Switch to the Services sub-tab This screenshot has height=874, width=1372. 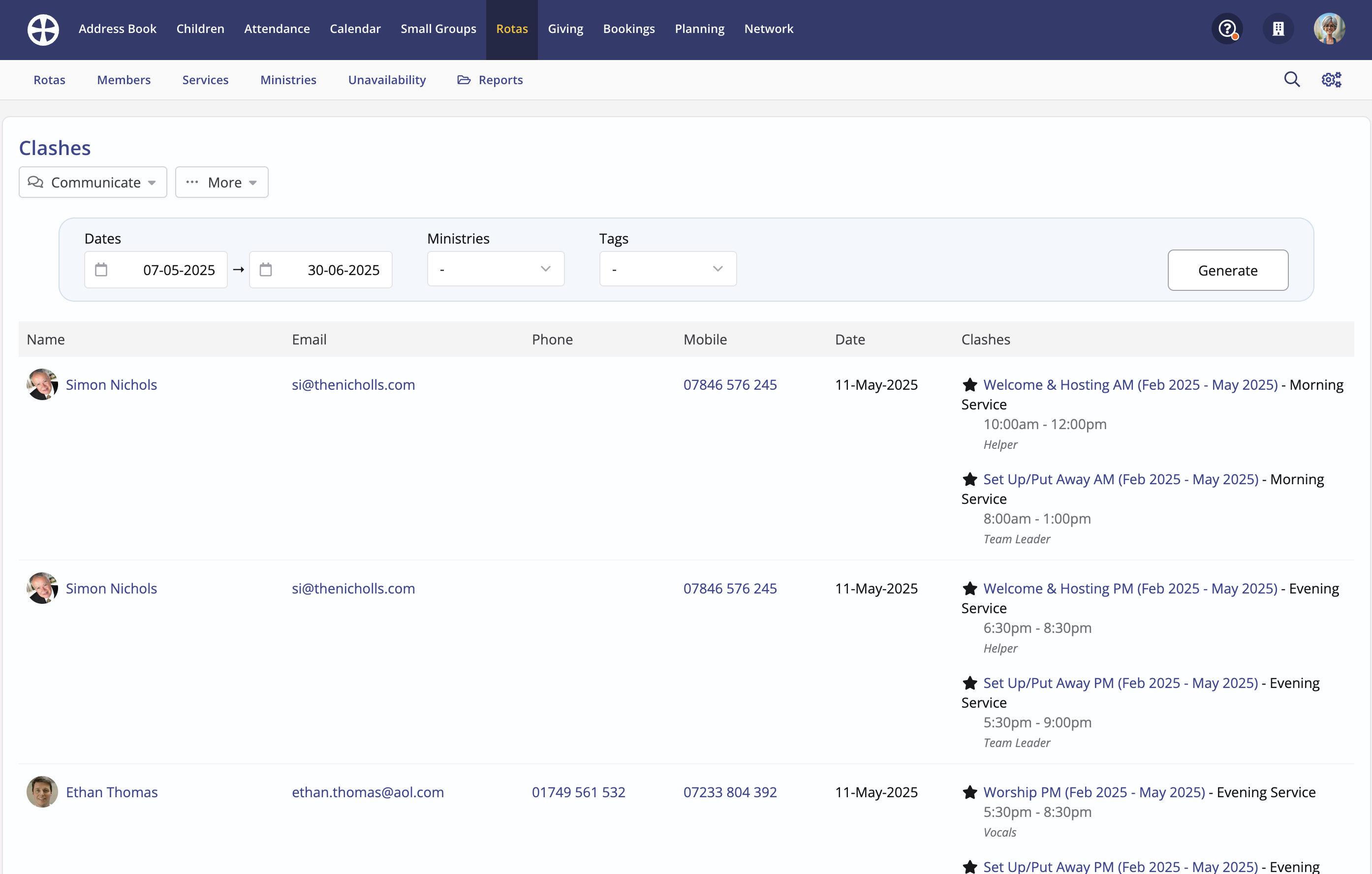click(205, 80)
